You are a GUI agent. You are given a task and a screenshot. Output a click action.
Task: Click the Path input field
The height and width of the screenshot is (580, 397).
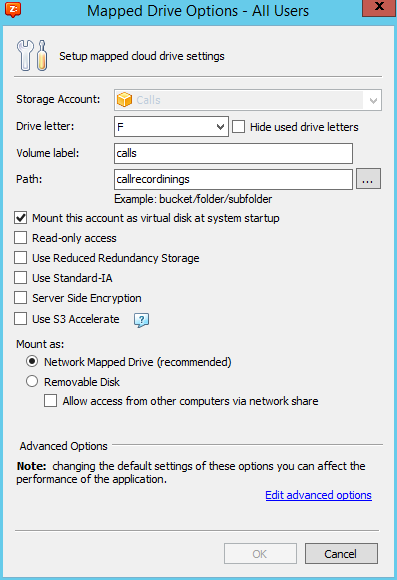point(233,179)
